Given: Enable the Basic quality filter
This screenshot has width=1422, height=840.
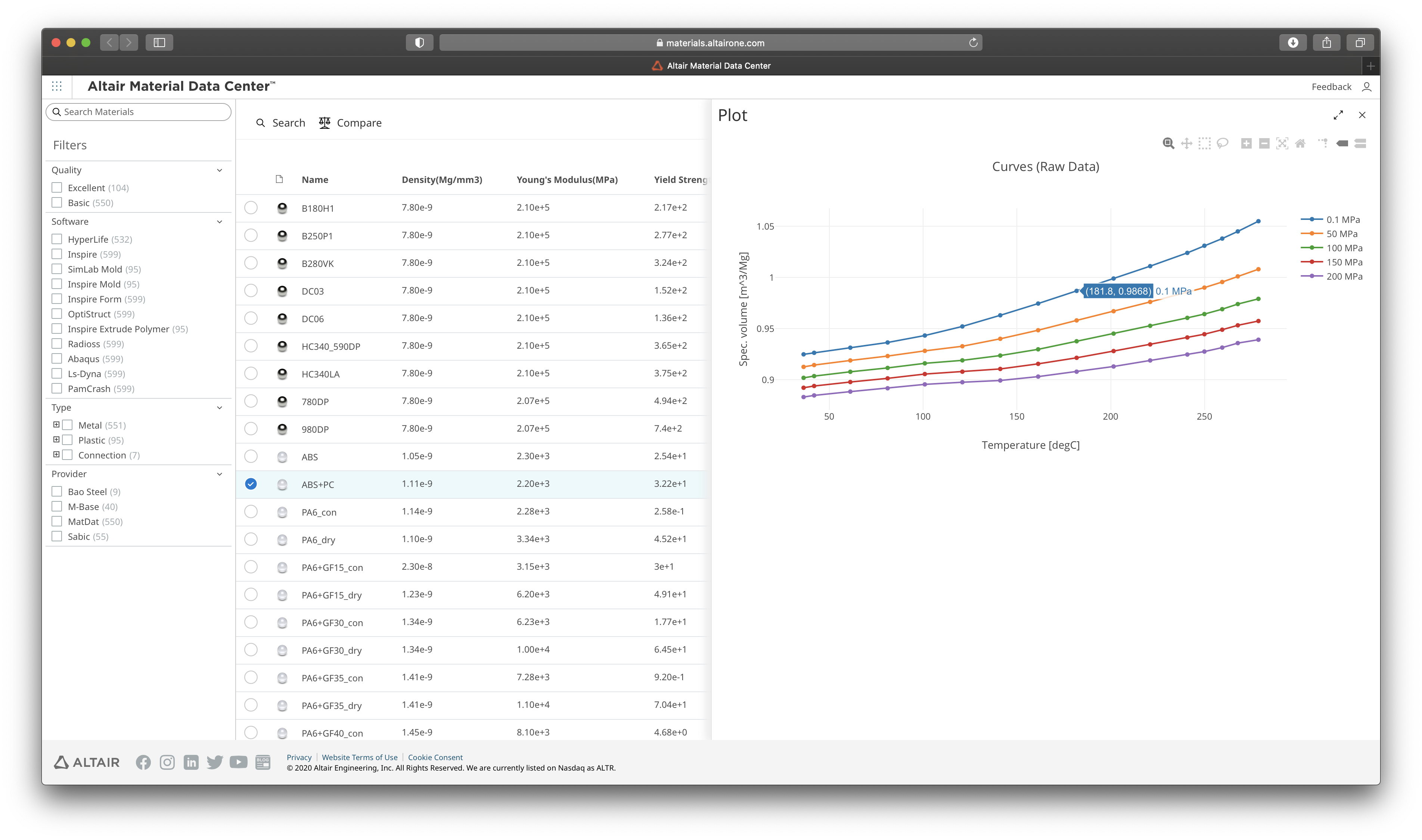Looking at the screenshot, I should (x=57, y=202).
